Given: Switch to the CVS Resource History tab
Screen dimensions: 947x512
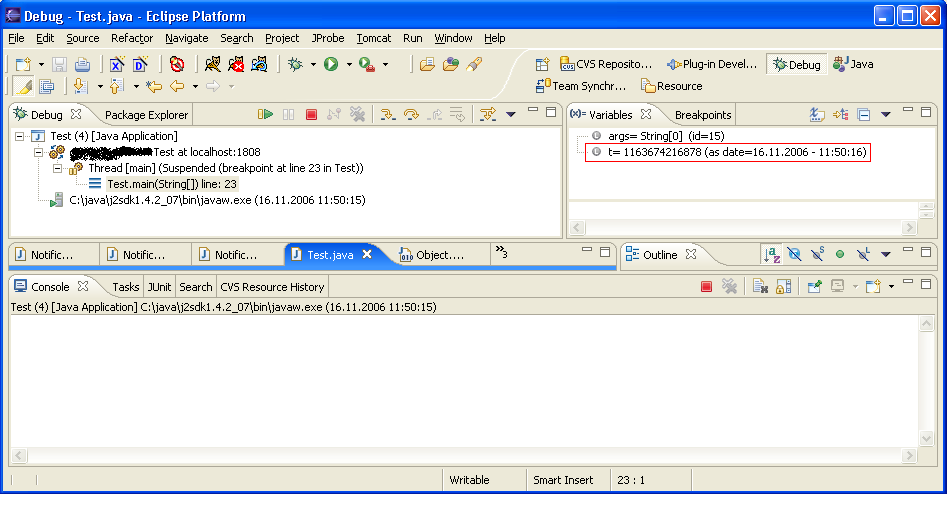Looking at the screenshot, I should 272,287.
